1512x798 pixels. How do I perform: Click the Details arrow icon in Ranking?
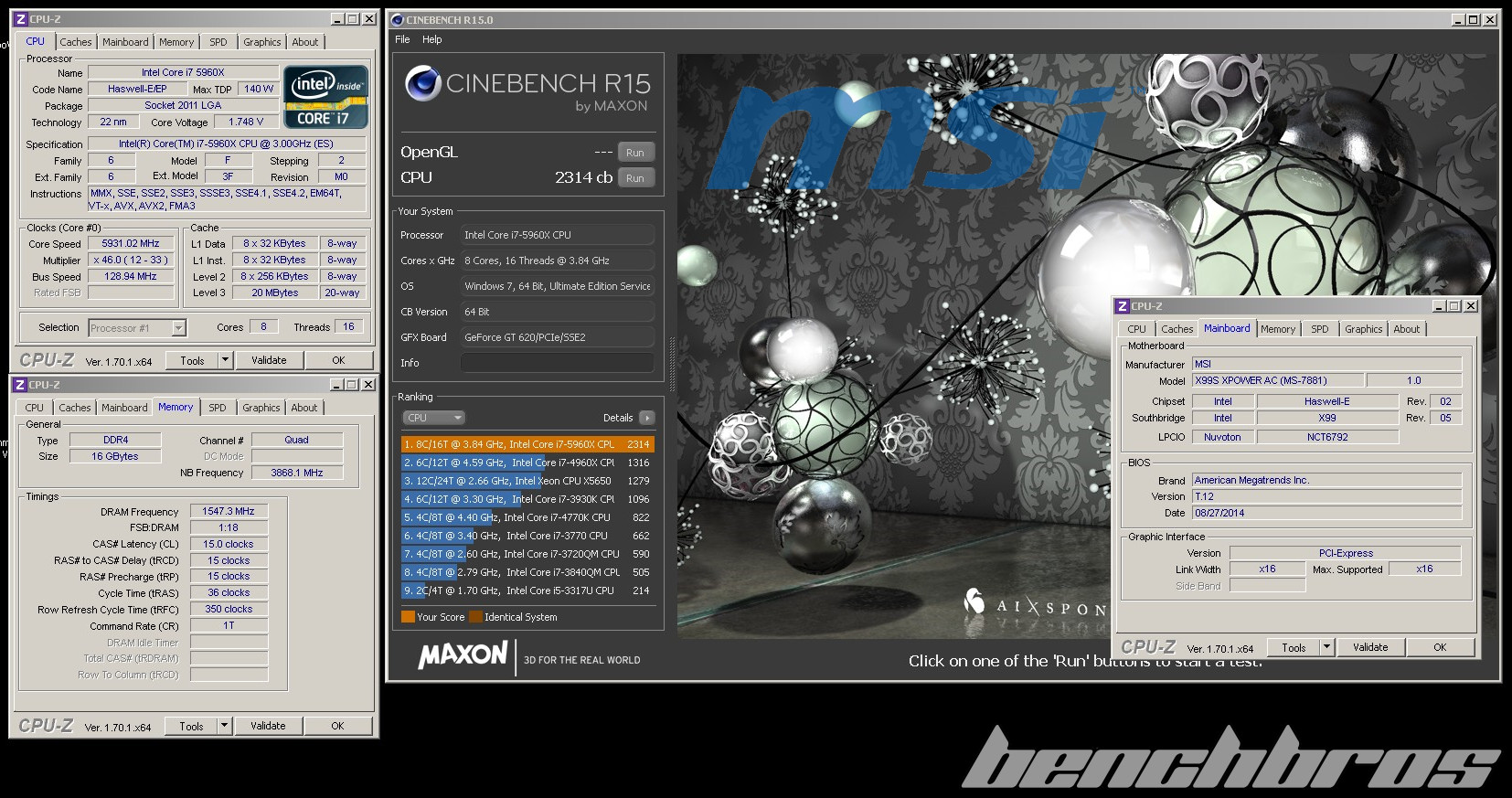646,418
